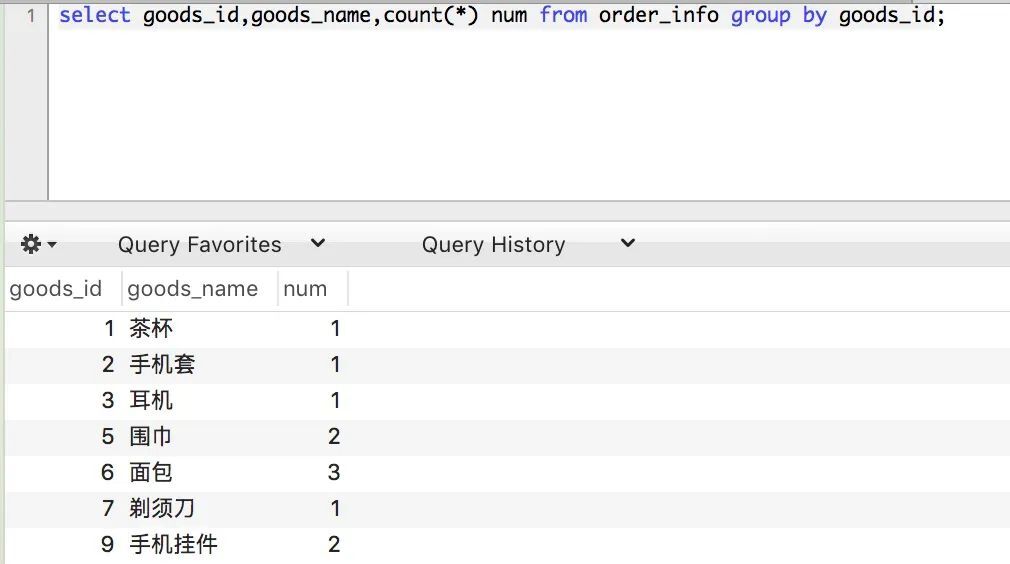Click the goods_name column header
The height and width of the screenshot is (564, 1010).
pos(193,289)
